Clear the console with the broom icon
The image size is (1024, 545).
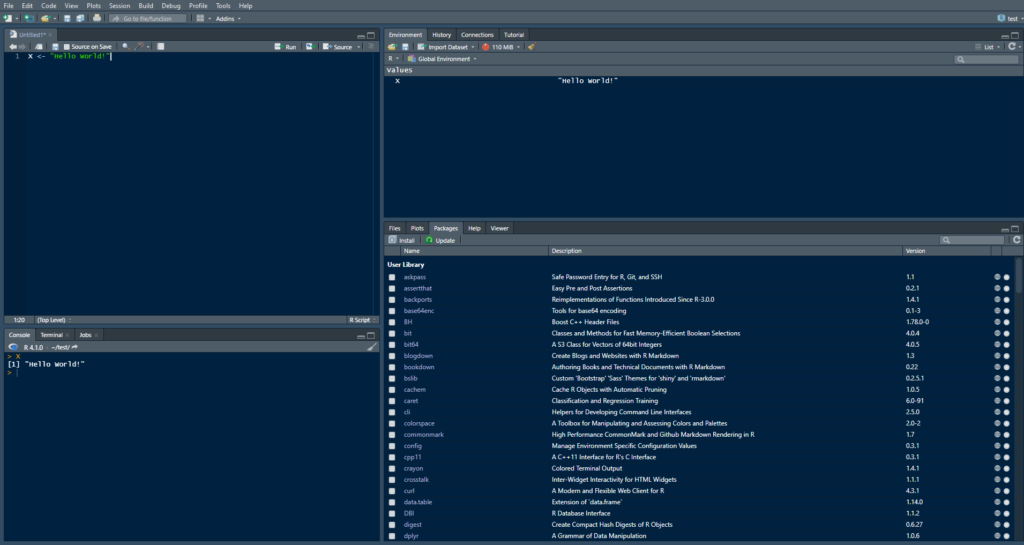point(372,347)
